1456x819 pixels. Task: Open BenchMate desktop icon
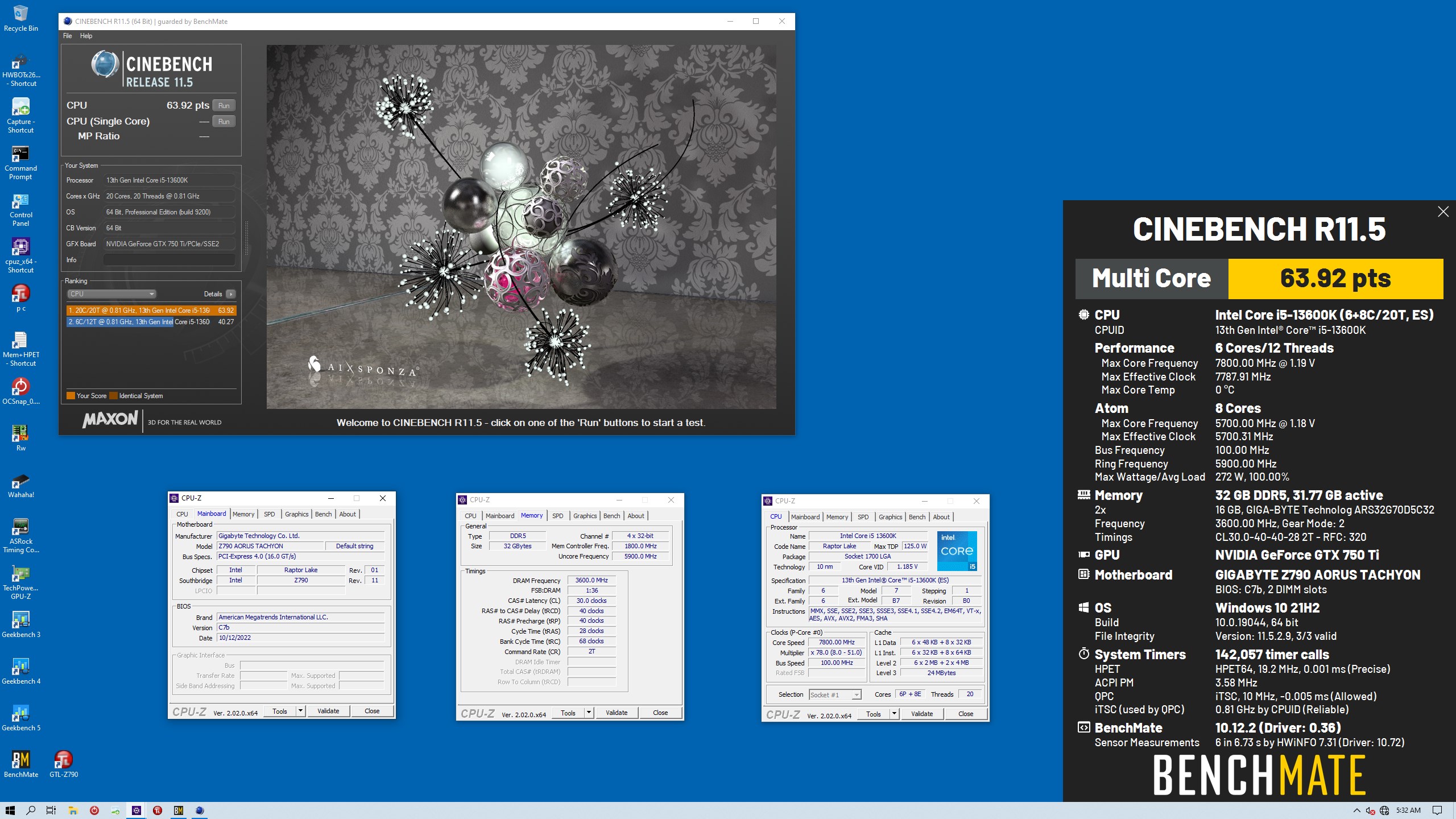[x=21, y=765]
